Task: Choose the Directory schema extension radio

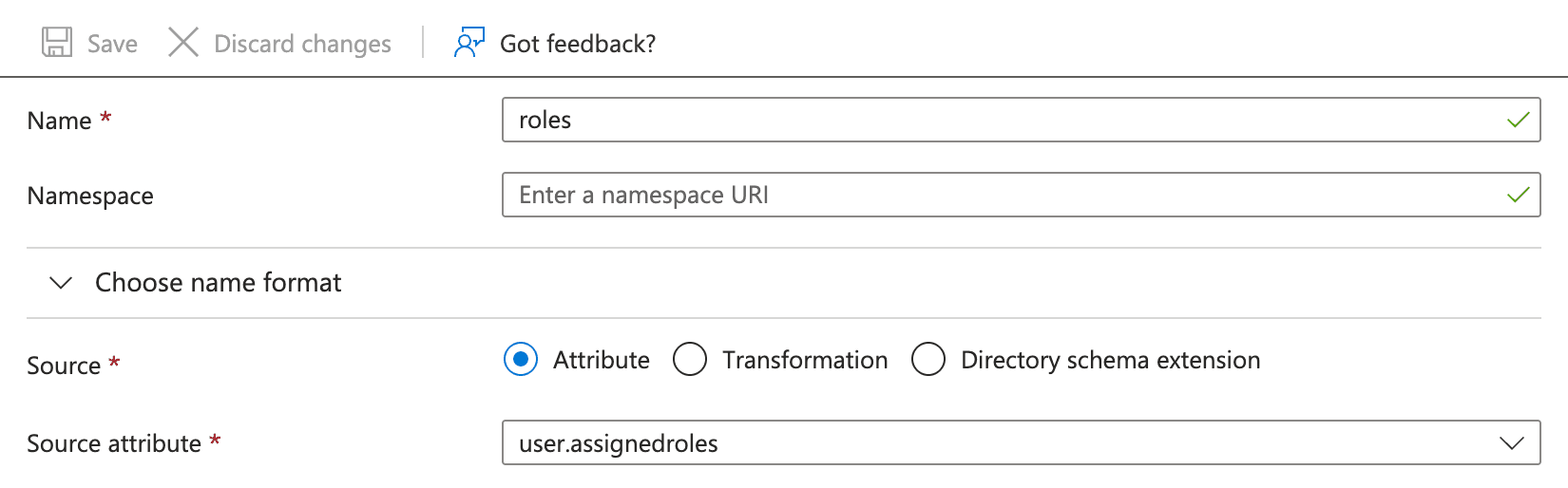Action: pos(928,360)
